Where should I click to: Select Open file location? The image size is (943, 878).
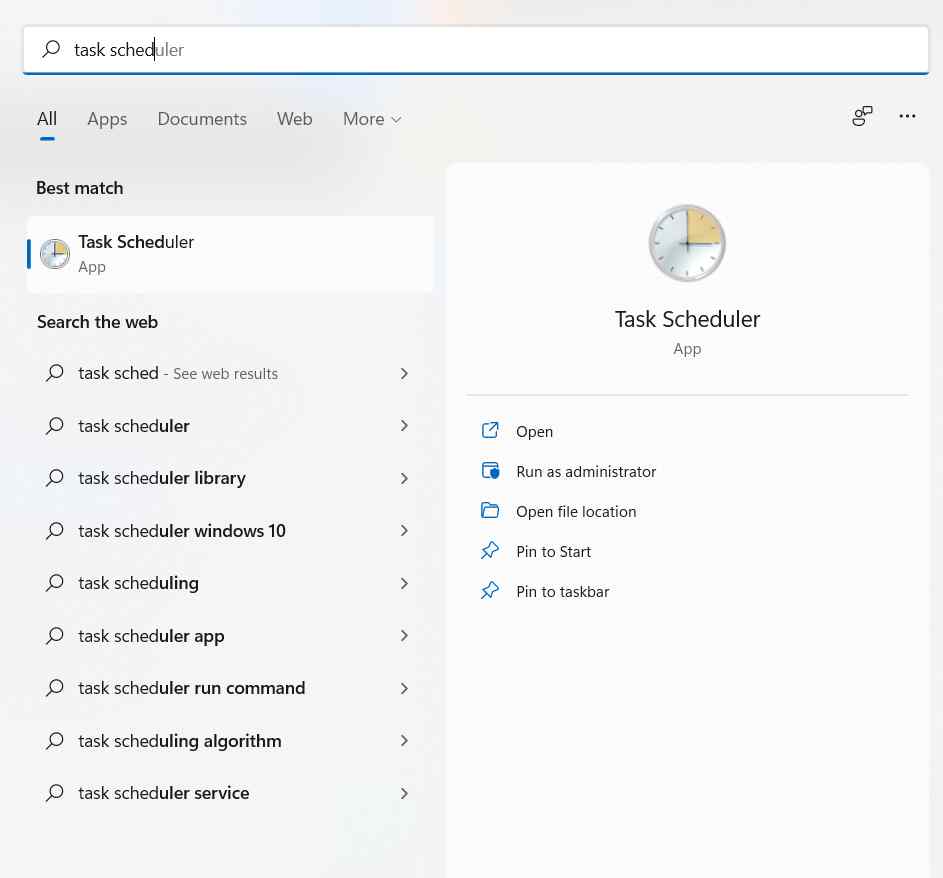[576, 512]
